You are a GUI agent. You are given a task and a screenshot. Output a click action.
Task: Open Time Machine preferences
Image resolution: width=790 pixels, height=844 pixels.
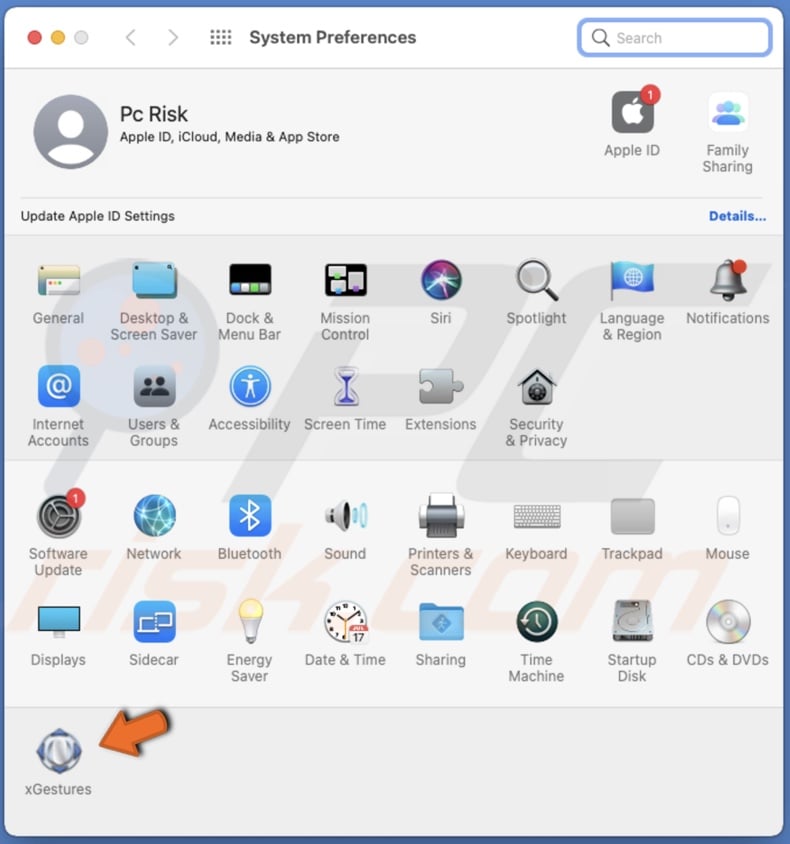pos(536,623)
